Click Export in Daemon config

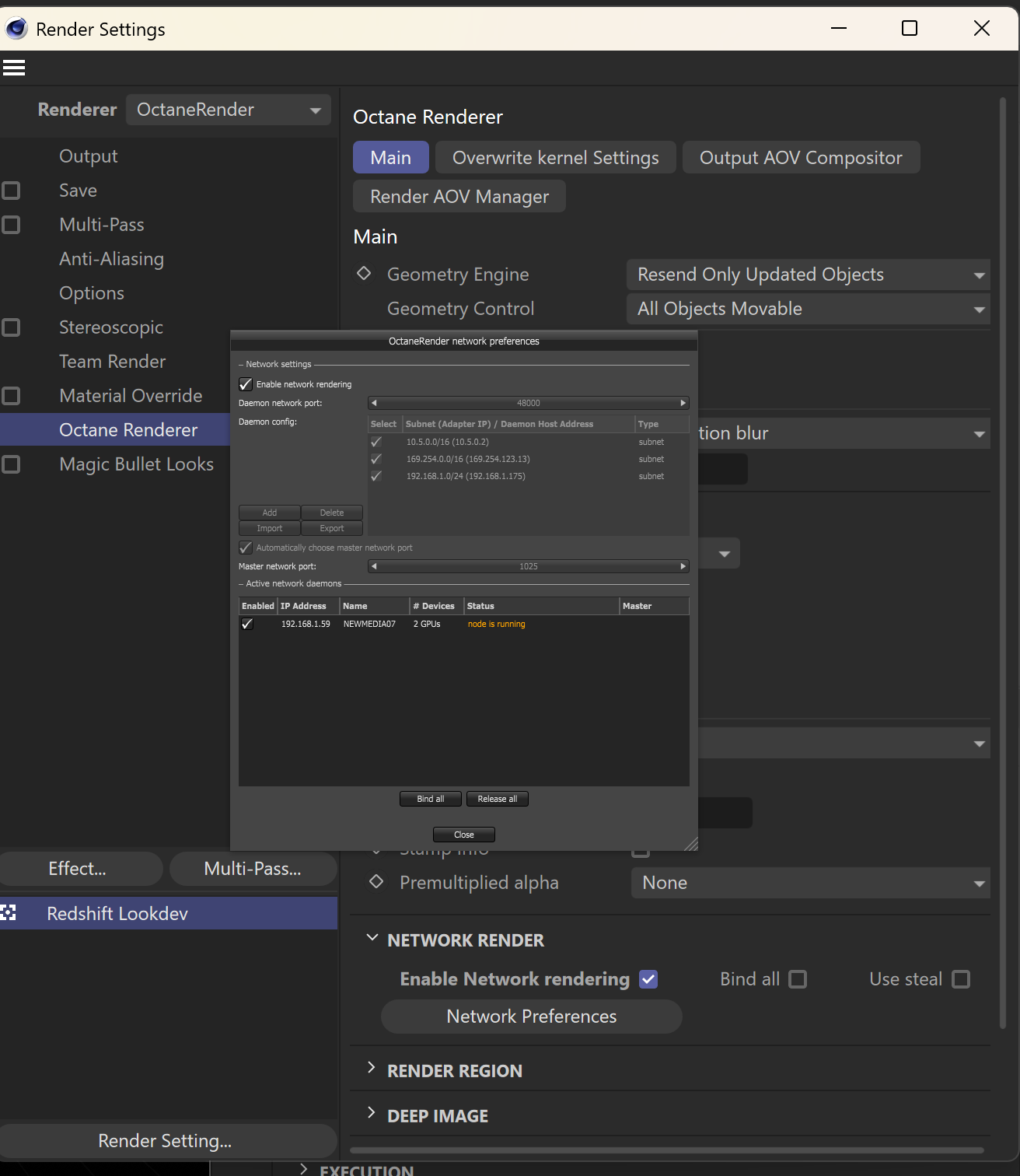coord(332,528)
